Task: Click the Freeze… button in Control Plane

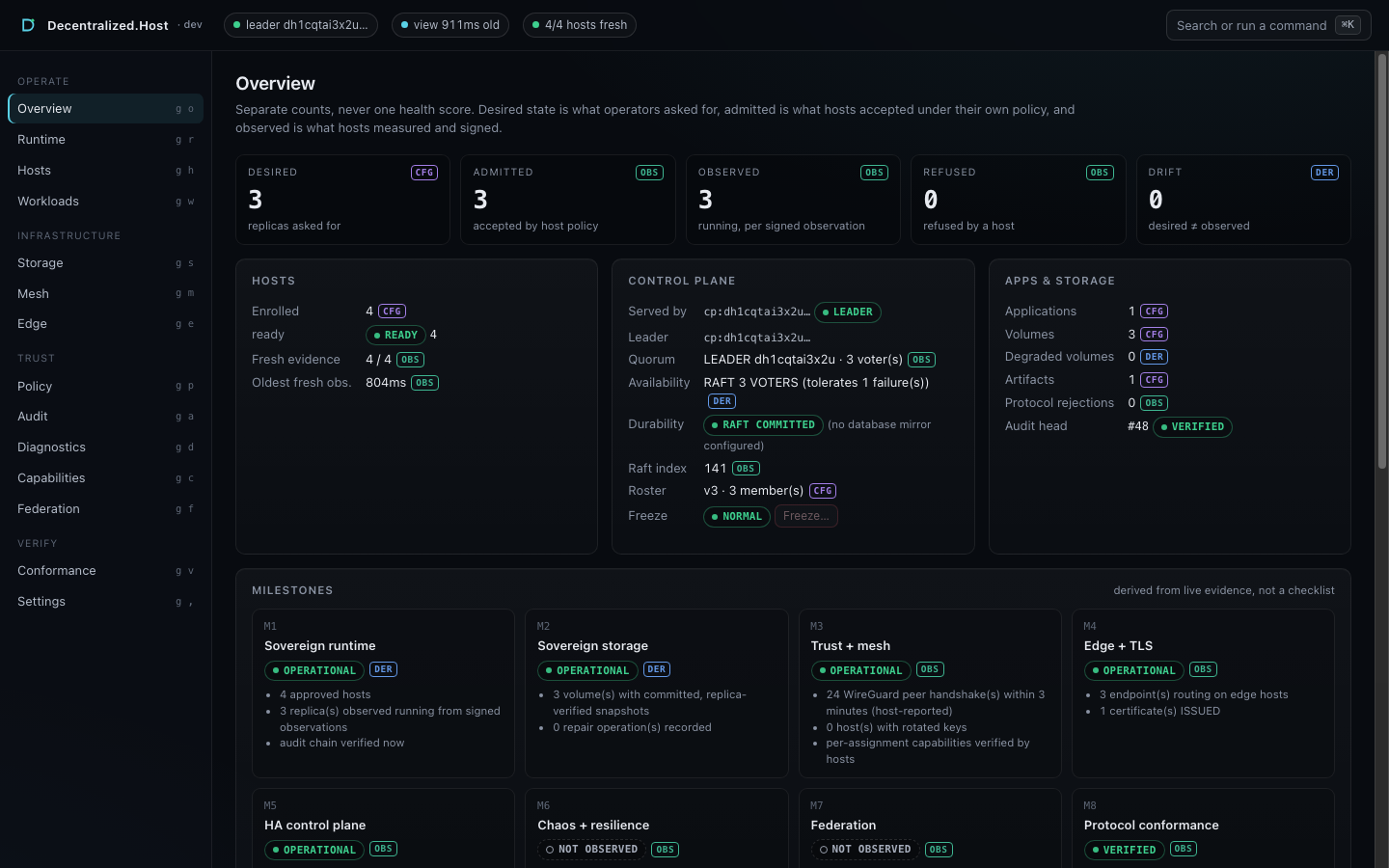Action: [x=806, y=517]
